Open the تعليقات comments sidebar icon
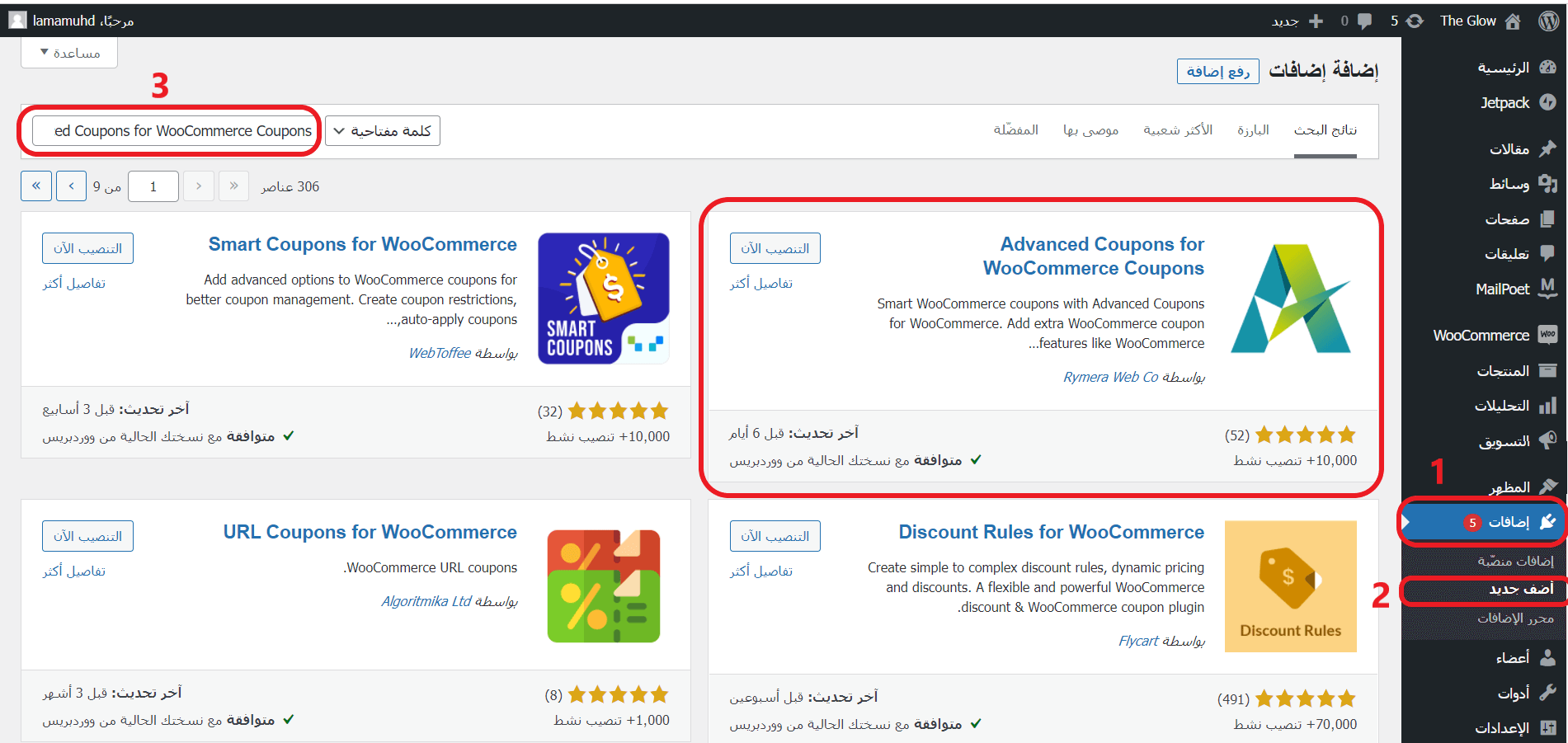Screen dimensions: 1568x743 [1548, 253]
